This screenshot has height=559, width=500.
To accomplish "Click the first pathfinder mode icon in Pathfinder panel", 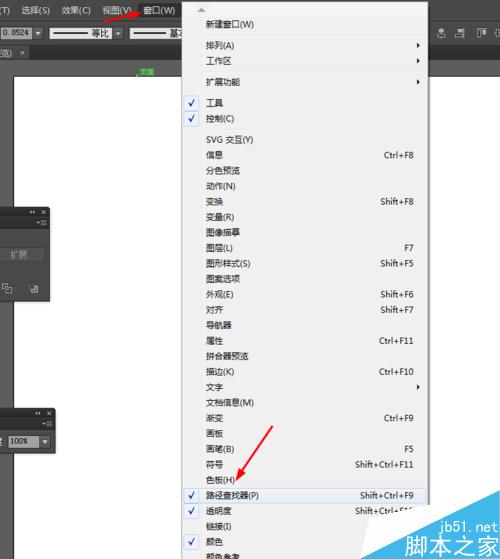I will pyautogui.click(x=7, y=288).
